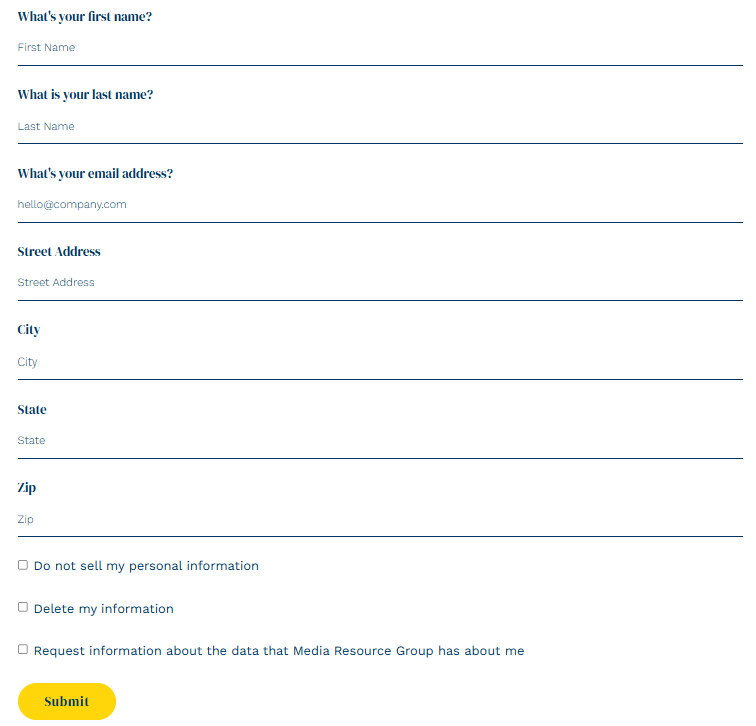Click the bold 'Zip' heading label
This screenshot has height=726, width=756.
(27, 488)
